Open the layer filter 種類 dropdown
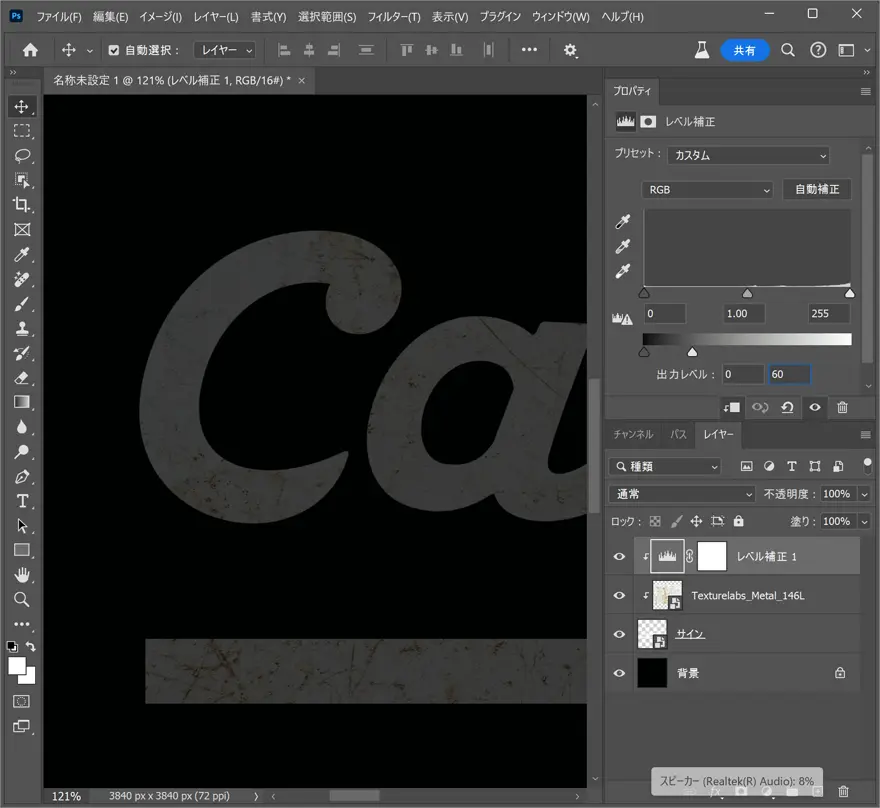This screenshot has height=808, width=880. click(x=664, y=466)
